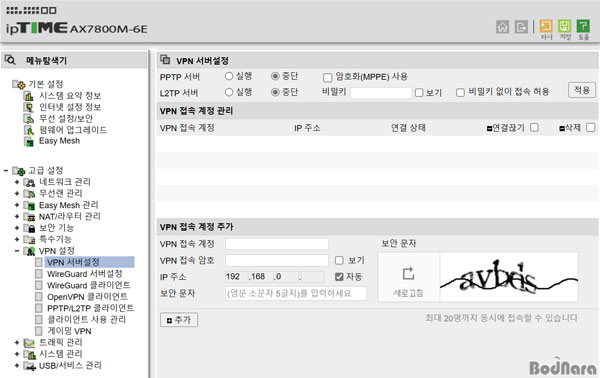Screen dimensions: 600x378
Task: Expand the Easy Mesh 관리 tree node
Action: pos(17,205)
